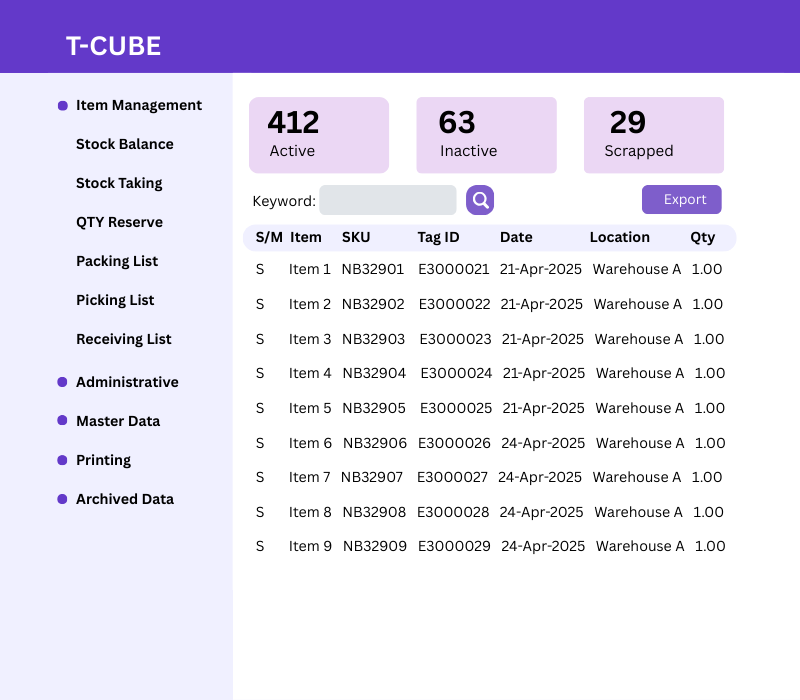The image size is (800, 700).
Task: Expand the Archived Data section
Action: pos(124,499)
